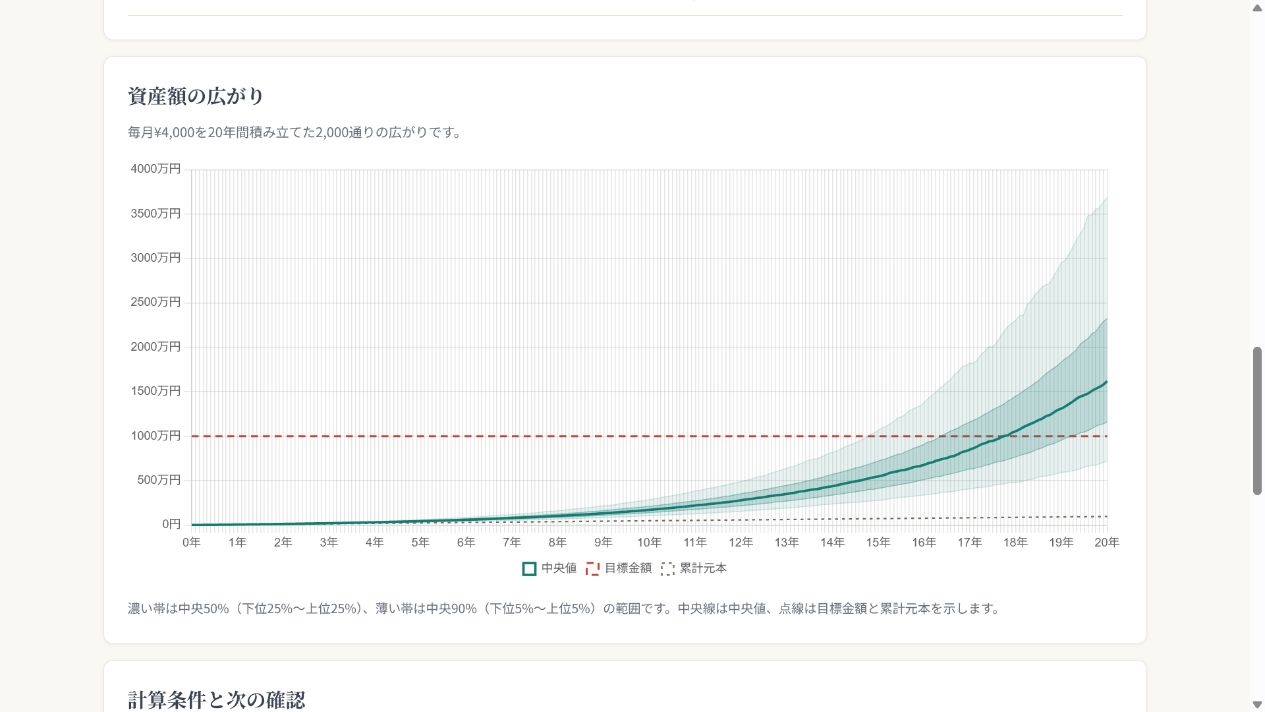This screenshot has height=712, width=1265.
Task: Click the 1000万円 y-axis label
Action: coord(156,435)
